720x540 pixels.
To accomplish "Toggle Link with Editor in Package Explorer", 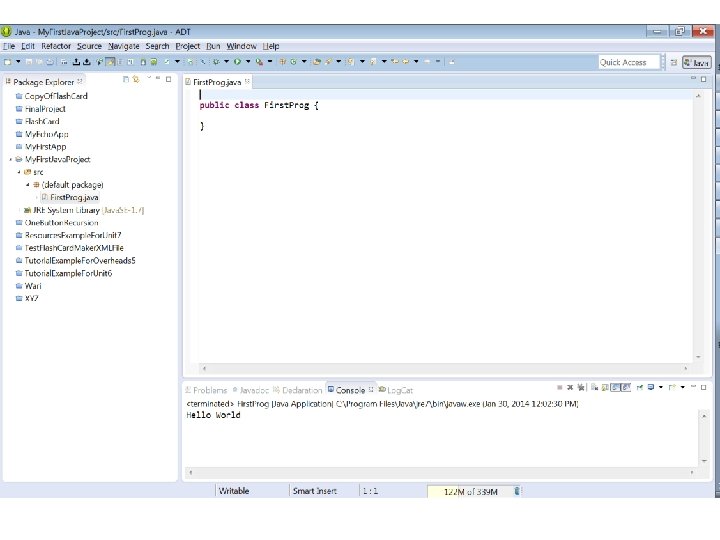I will coord(136,79).
